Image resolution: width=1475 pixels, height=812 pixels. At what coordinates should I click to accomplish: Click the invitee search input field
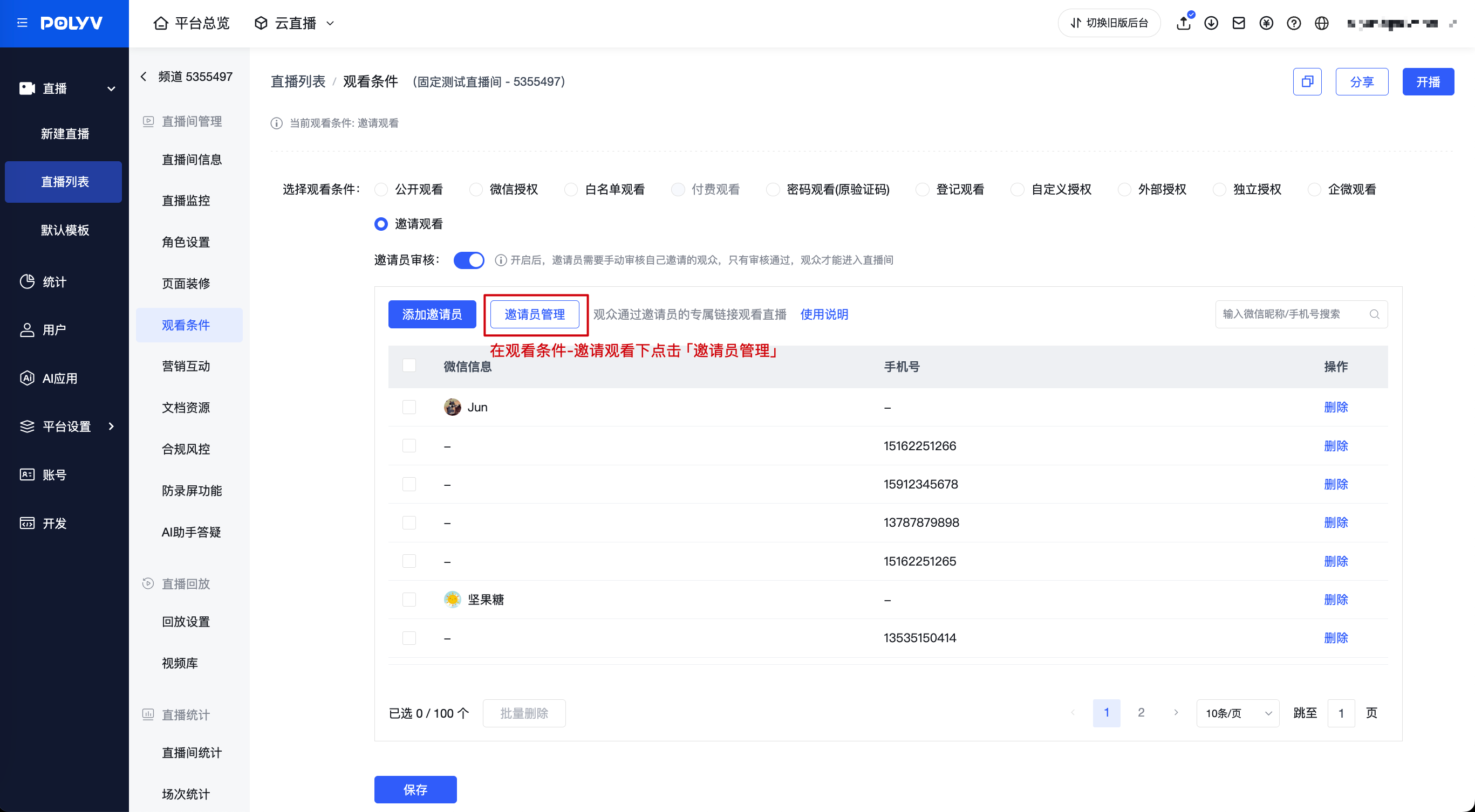click(1301, 314)
